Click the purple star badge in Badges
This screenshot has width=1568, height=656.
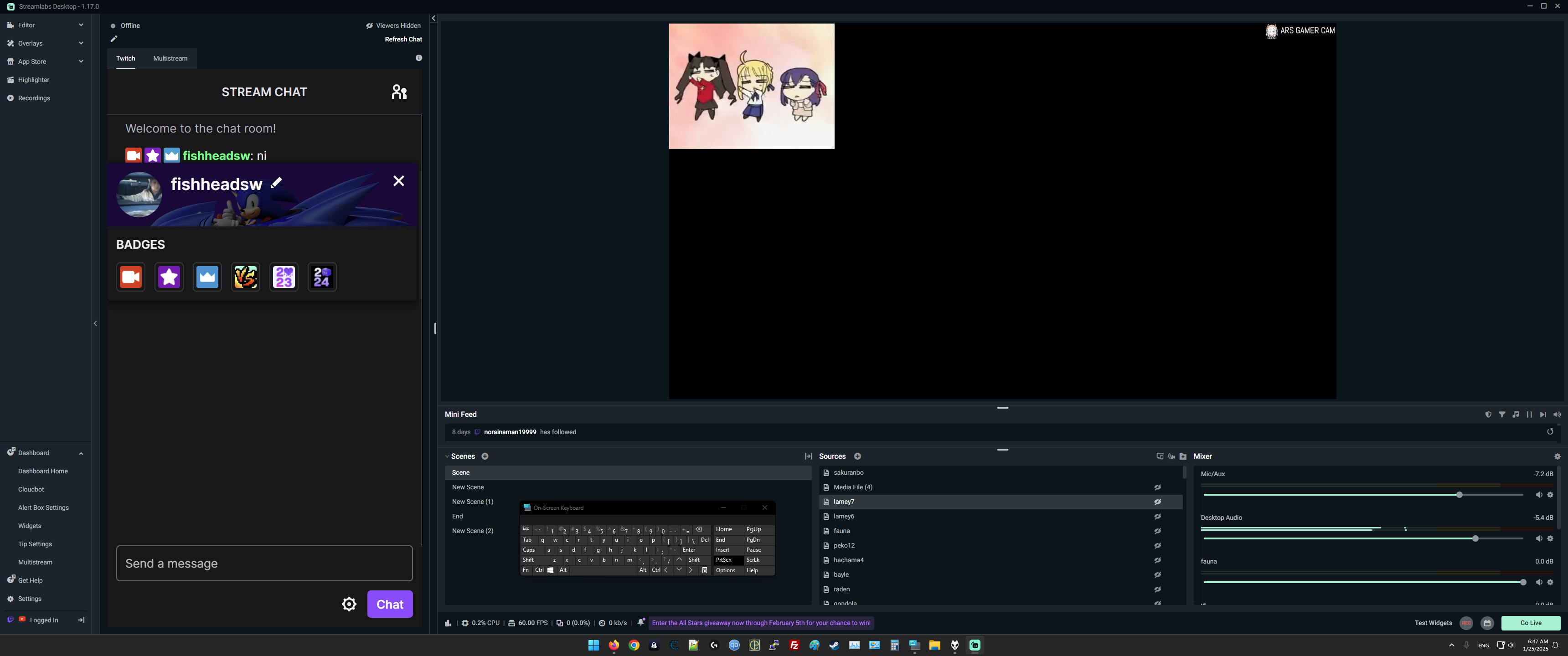coord(169,277)
